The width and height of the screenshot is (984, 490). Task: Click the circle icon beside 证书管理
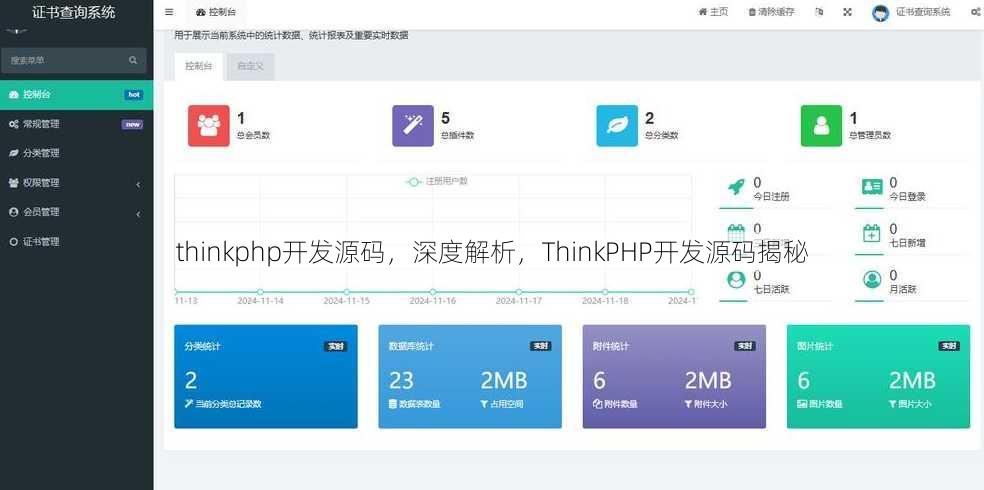[13, 242]
